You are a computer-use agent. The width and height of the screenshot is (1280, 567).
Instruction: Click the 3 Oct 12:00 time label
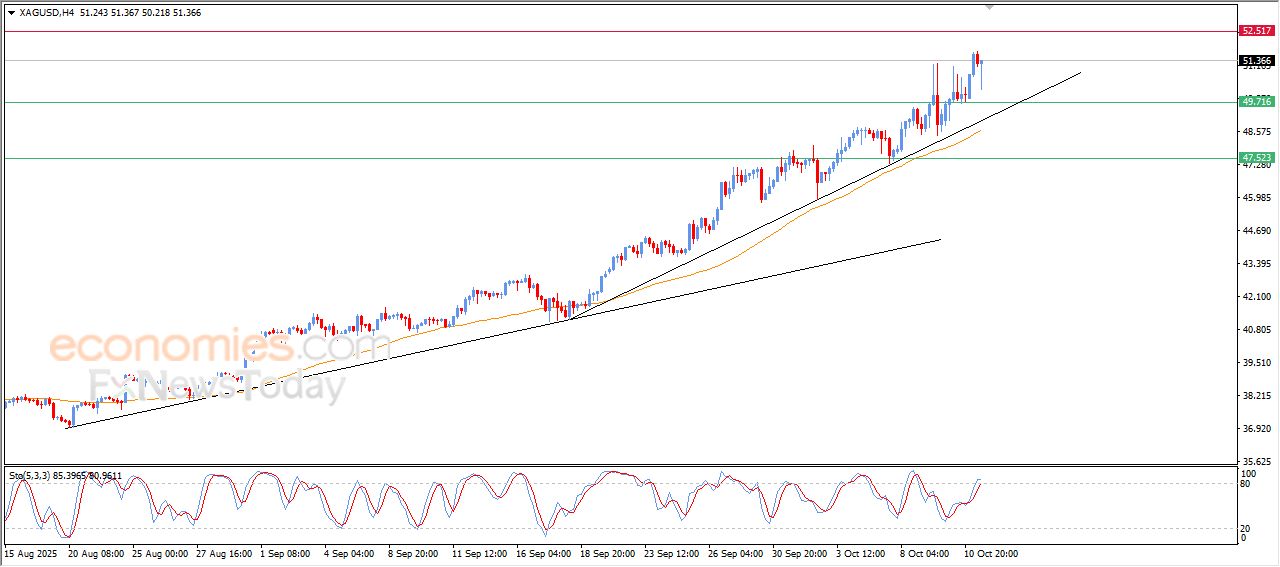pyautogui.click(x=861, y=552)
